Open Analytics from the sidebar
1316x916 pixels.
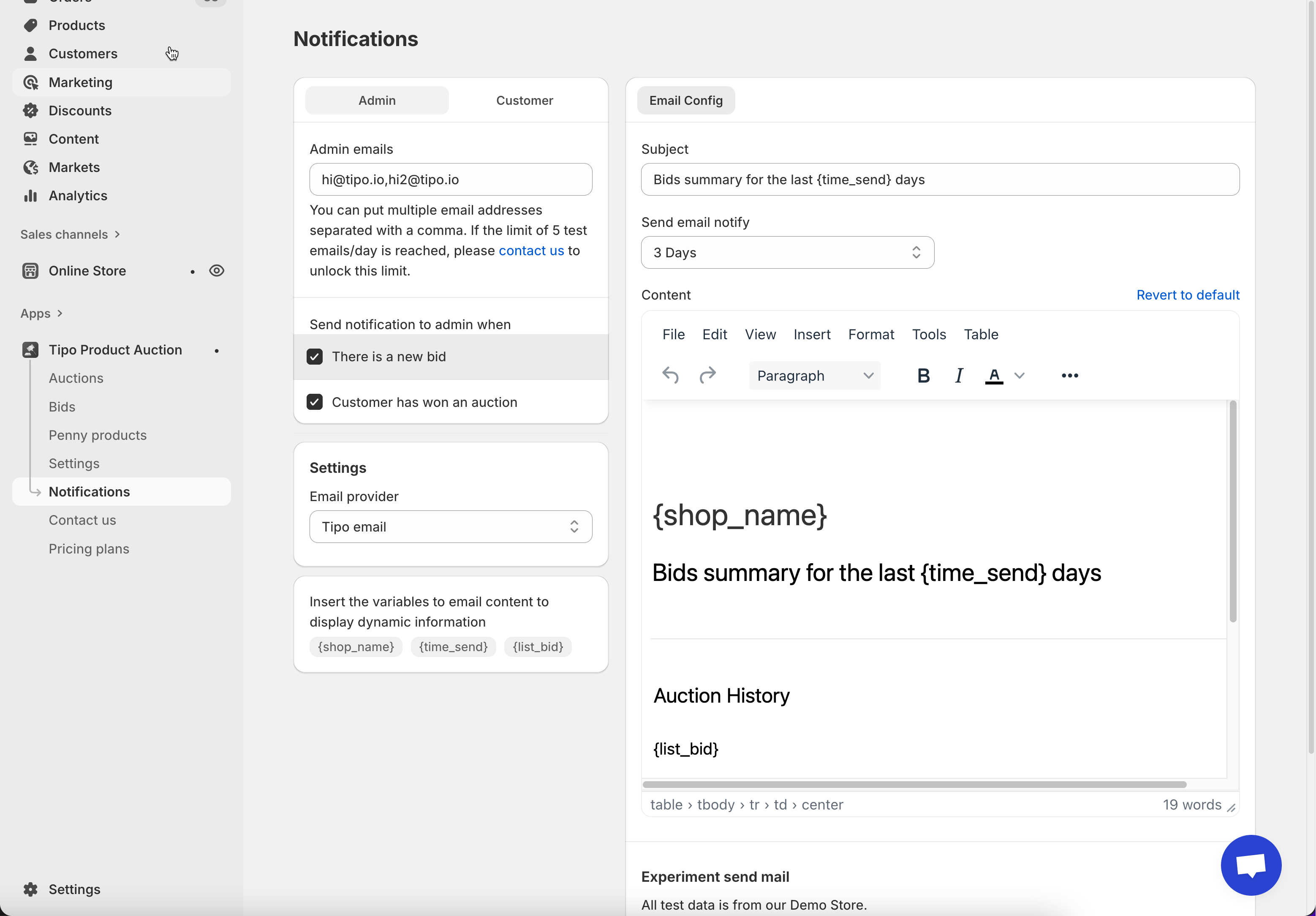click(x=77, y=196)
